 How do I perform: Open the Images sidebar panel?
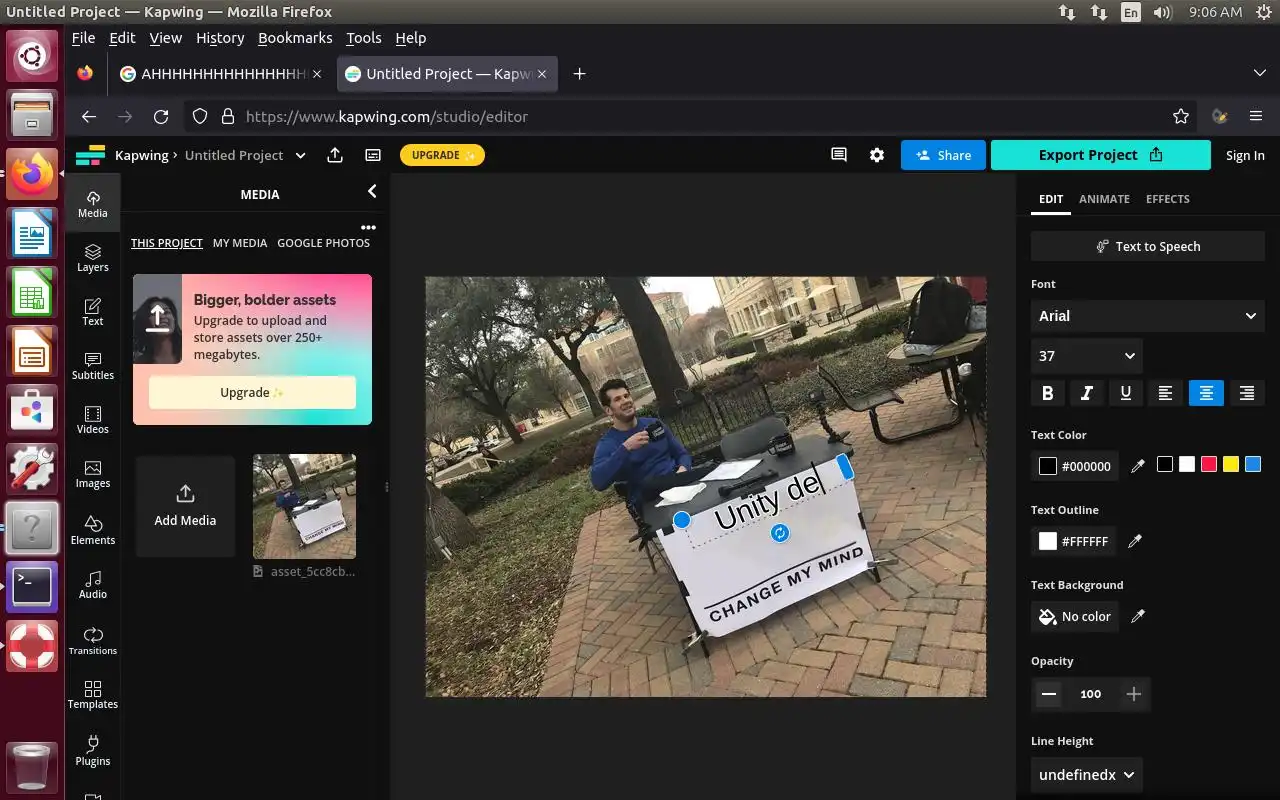point(92,473)
